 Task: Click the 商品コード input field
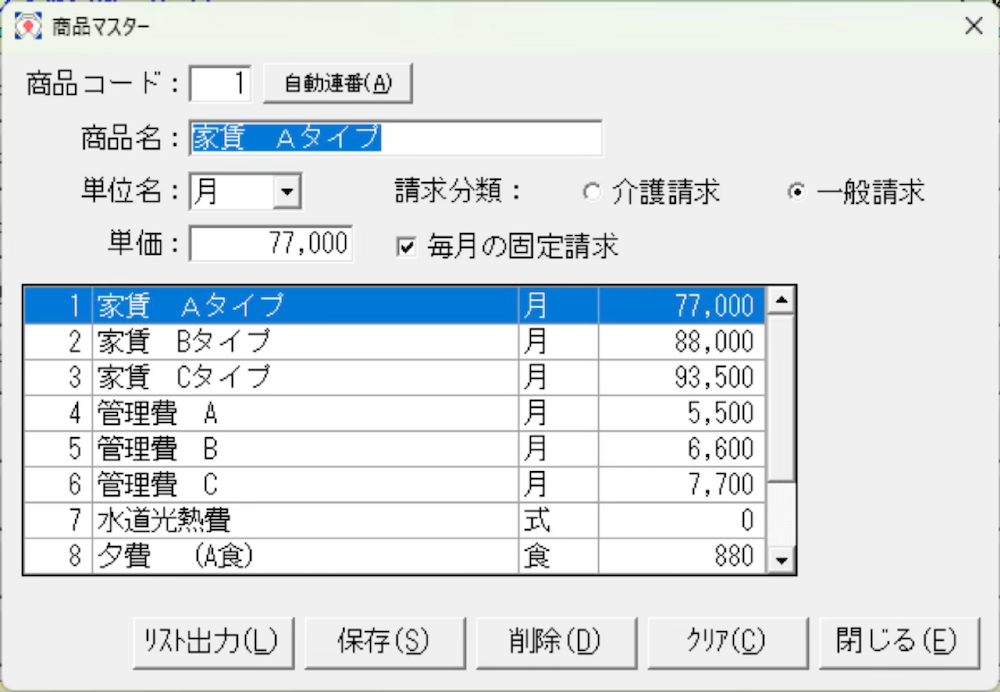click(220, 84)
